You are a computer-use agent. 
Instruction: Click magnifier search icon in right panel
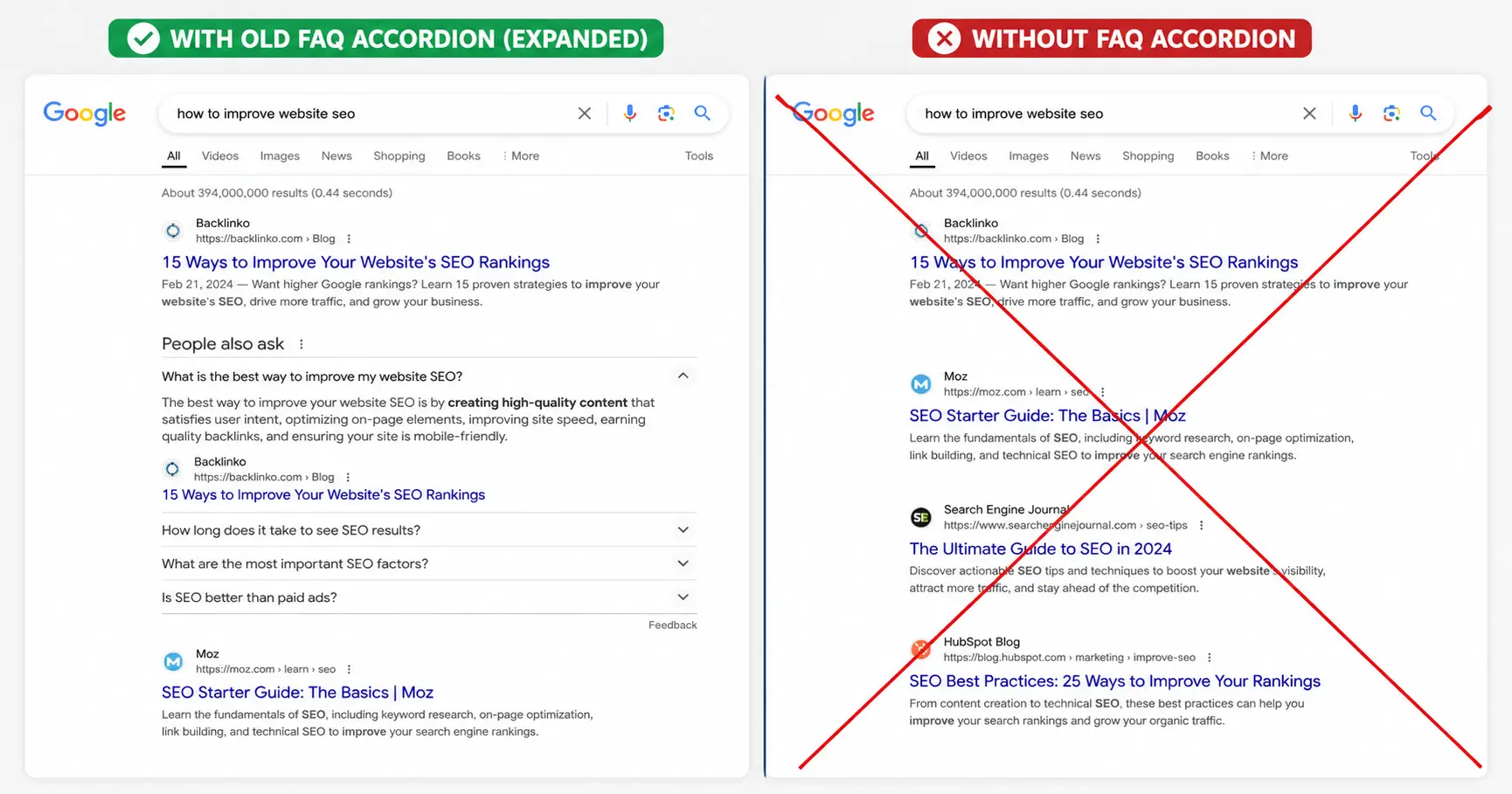pos(1428,113)
